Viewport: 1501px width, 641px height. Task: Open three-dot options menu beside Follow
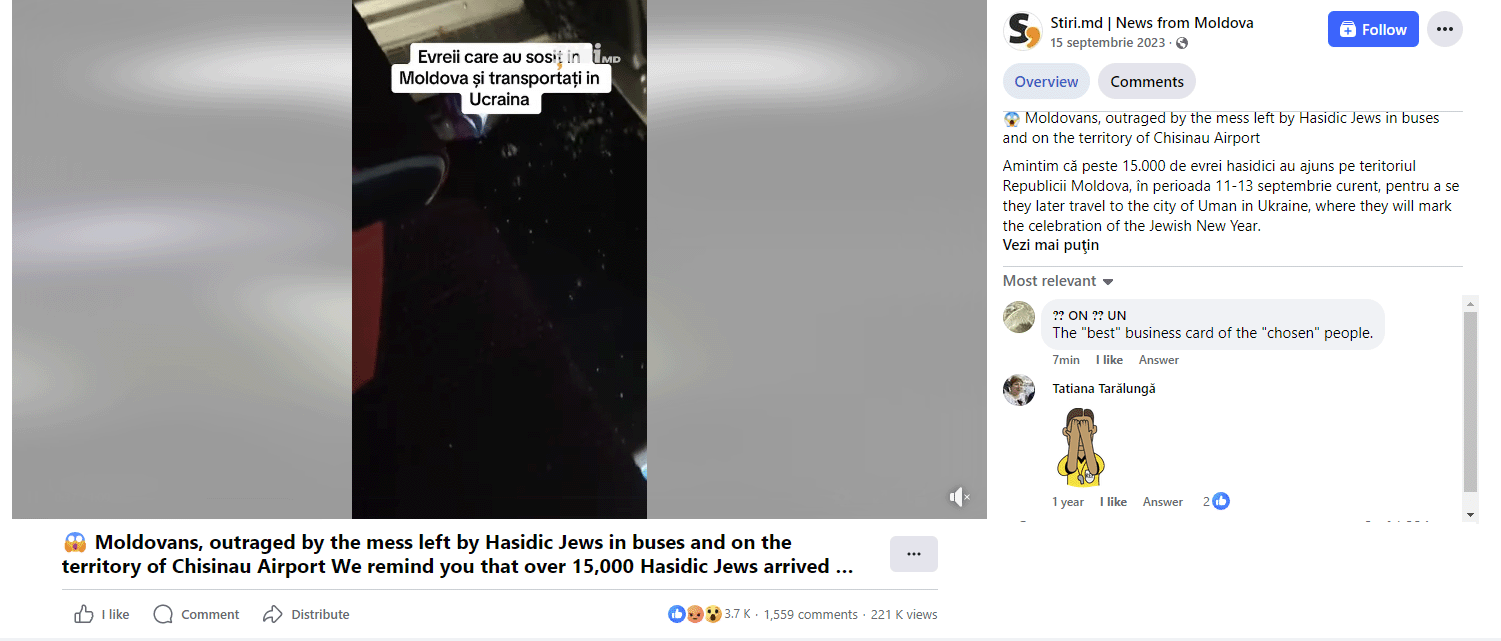click(1444, 29)
